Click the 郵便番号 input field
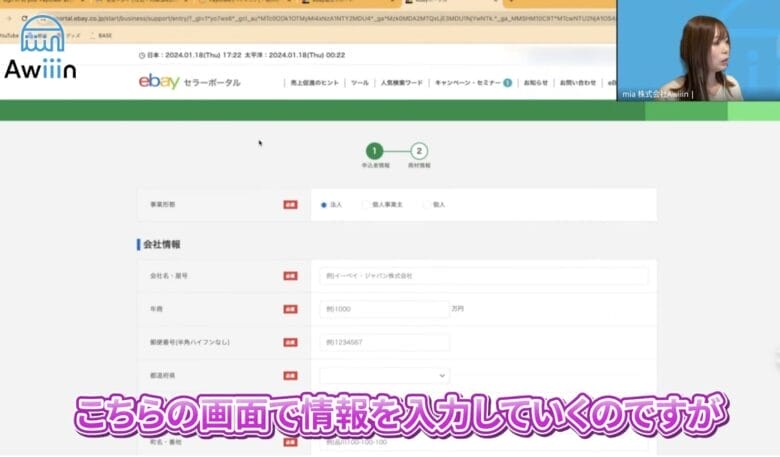780x457 pixels. [385, 342]
